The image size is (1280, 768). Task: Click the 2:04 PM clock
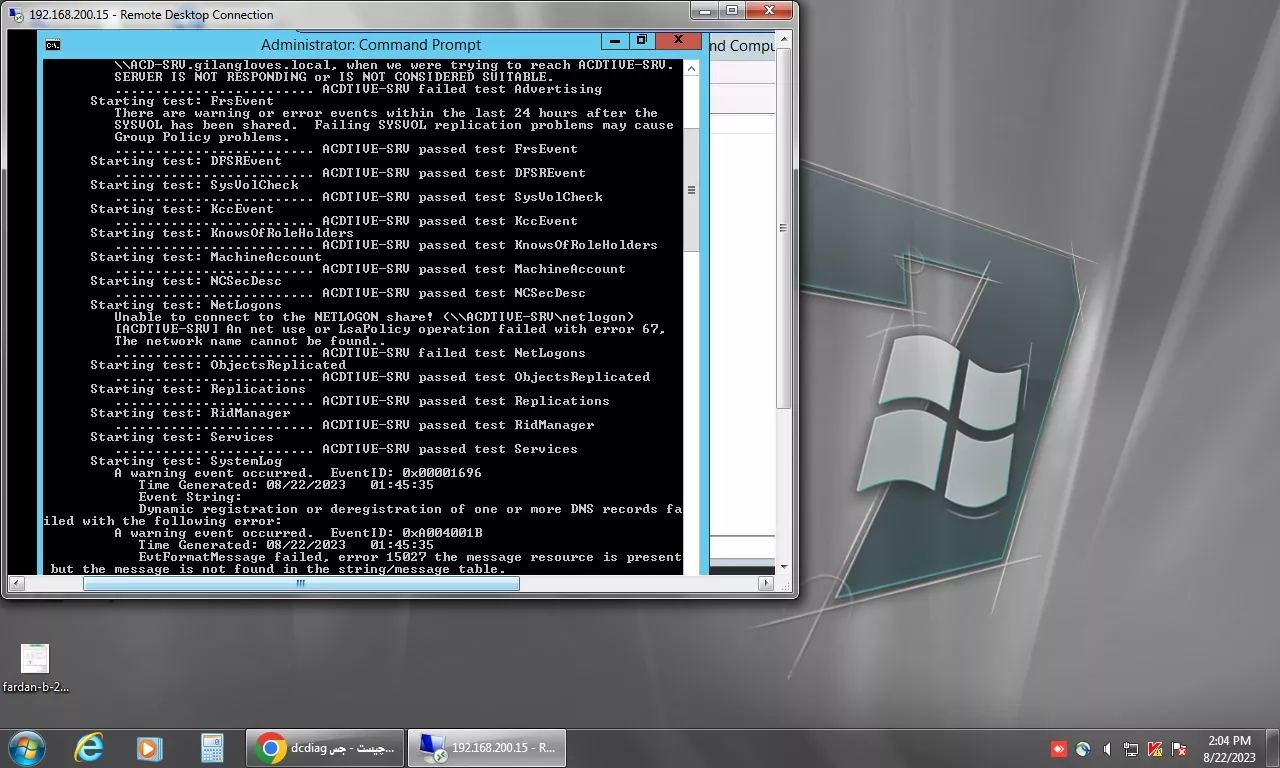tap(1229, 740)
